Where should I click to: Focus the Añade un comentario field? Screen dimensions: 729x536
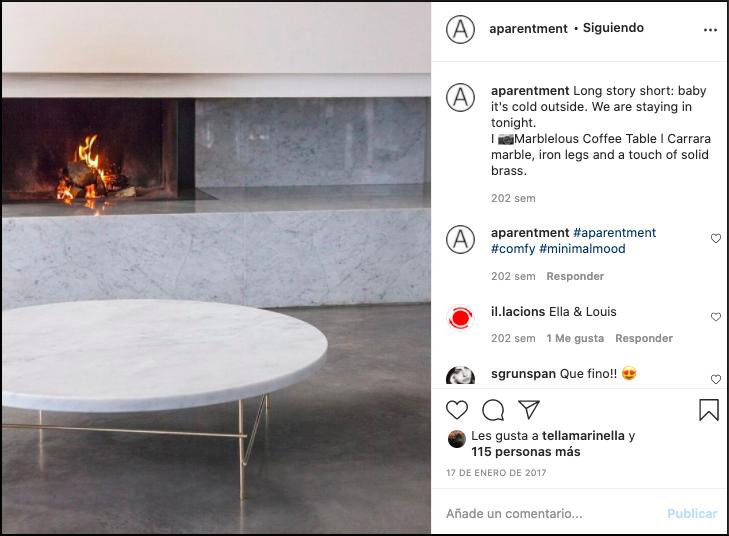tap(553, 513)
